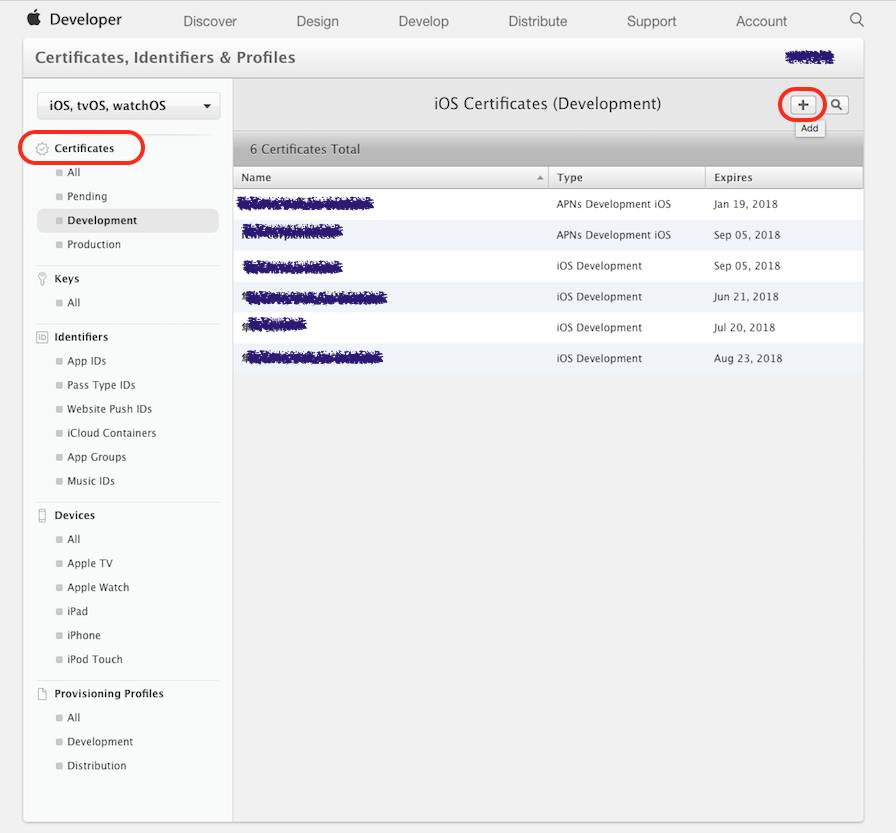The width and height of the screenshot is (896, 833).
Task: Click the Devices section phone icon
Action: coord(42,515)
